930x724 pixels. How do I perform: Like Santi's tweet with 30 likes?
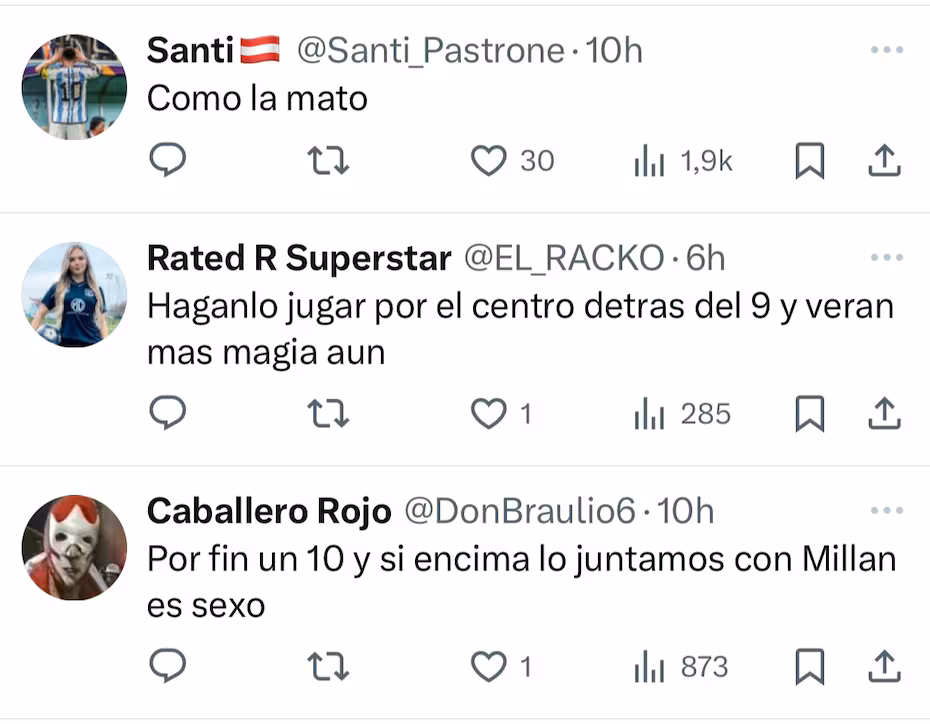[489, 161]
